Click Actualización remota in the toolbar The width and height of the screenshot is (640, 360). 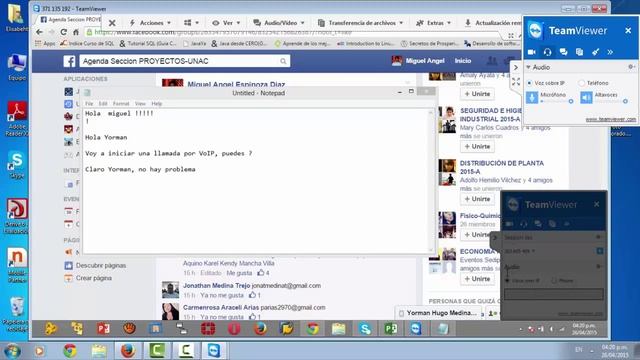493,23
